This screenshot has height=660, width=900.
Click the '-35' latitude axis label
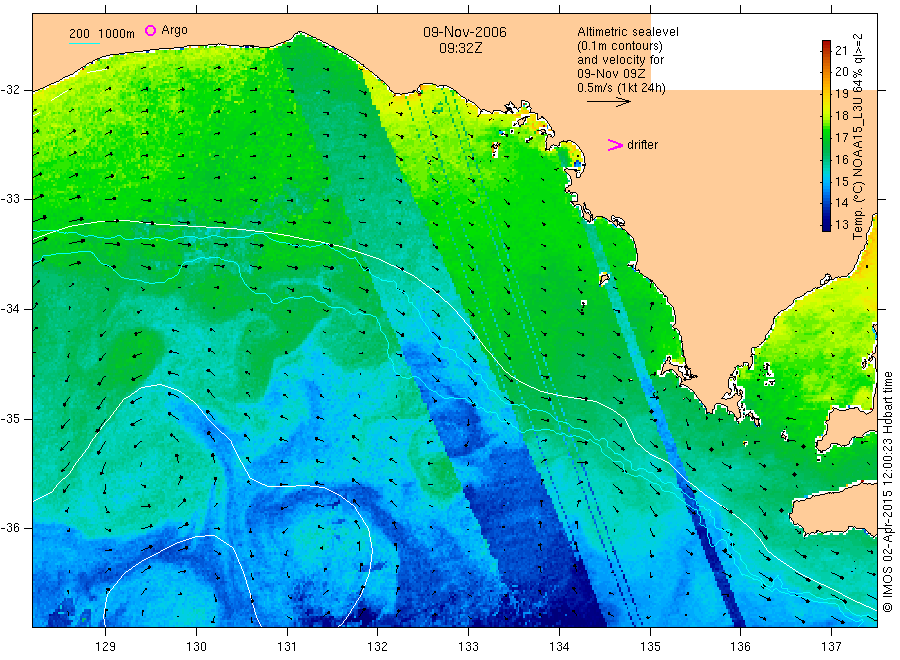(10, 418)
